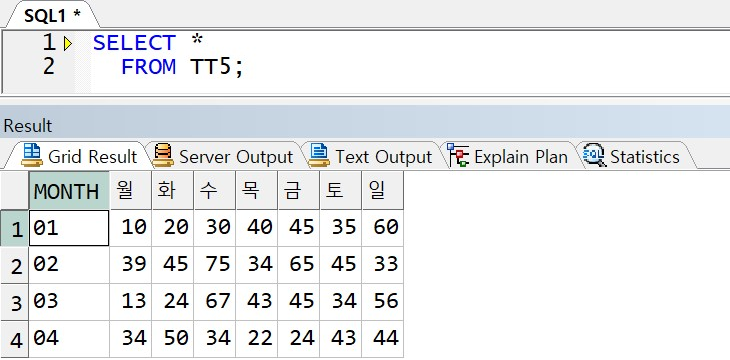
Task: Click the yellow current-line arrow marker
Action: [68, 44]
